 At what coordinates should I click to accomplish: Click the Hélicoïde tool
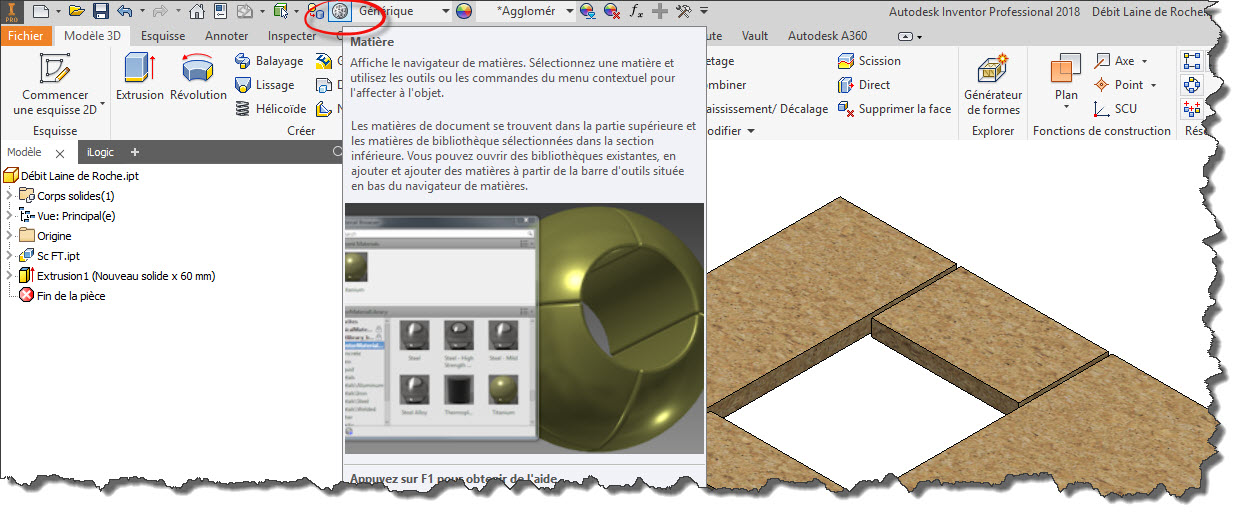click(x=270, y=109)
